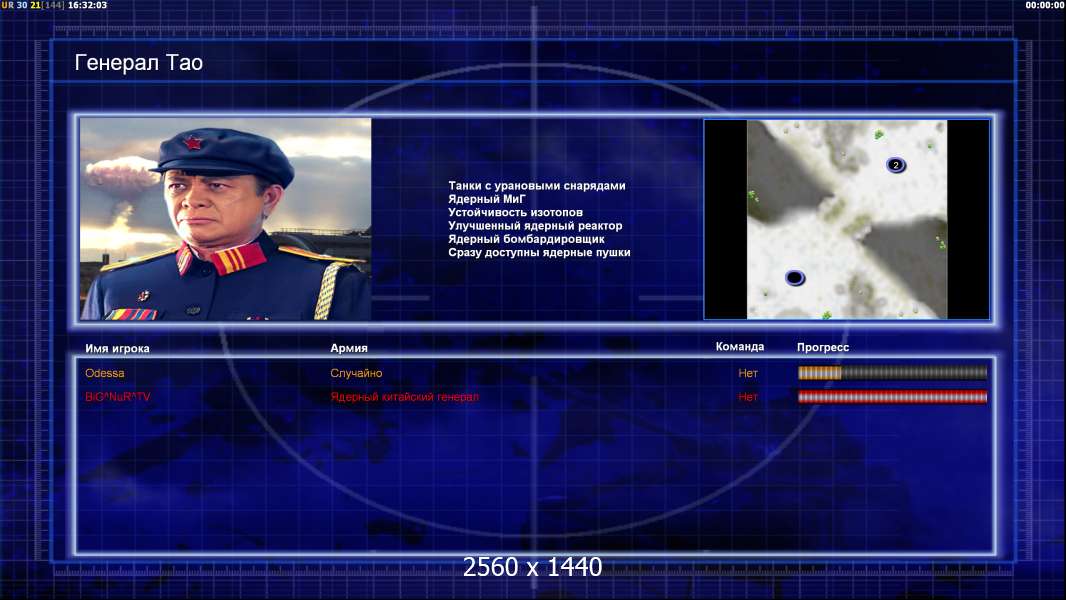Click Odessa's orange loading progress bar
The image size is (1066, 600).
pyautogui.click(x=892, y=372)
